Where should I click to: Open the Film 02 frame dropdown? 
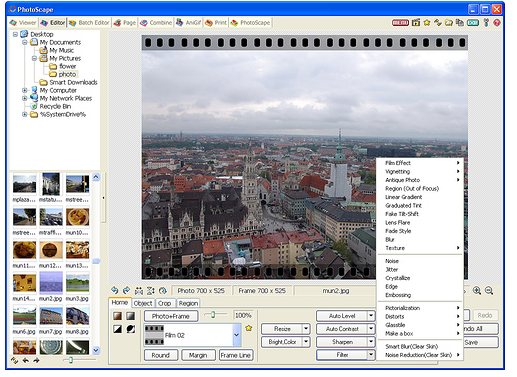coord(236,335)
